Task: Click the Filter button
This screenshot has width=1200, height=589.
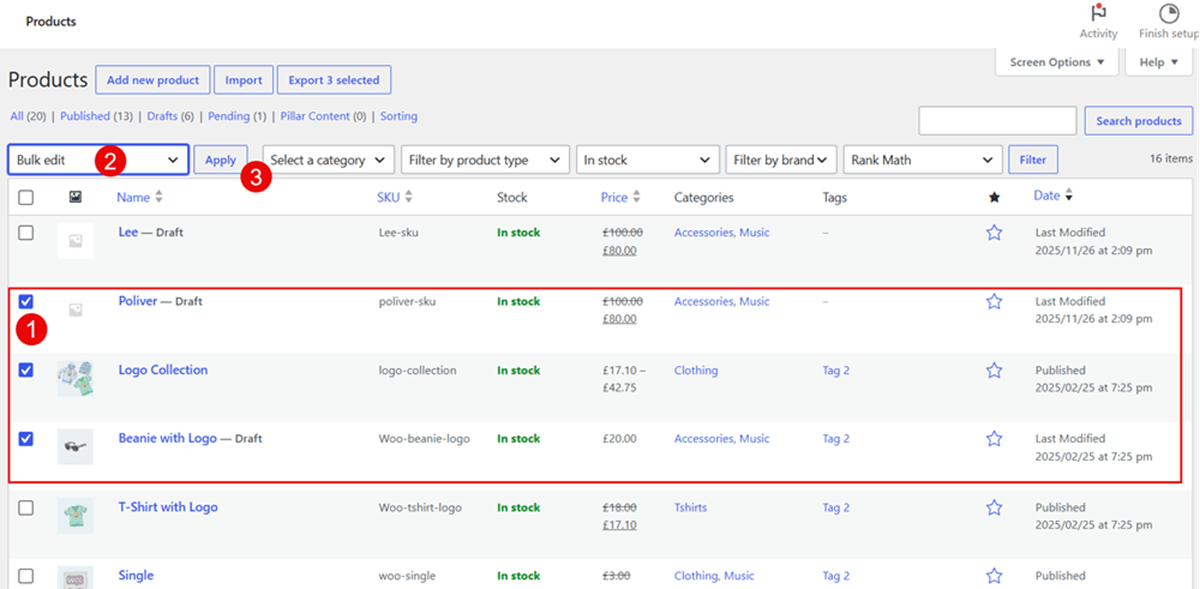Action: (1033, 160)
